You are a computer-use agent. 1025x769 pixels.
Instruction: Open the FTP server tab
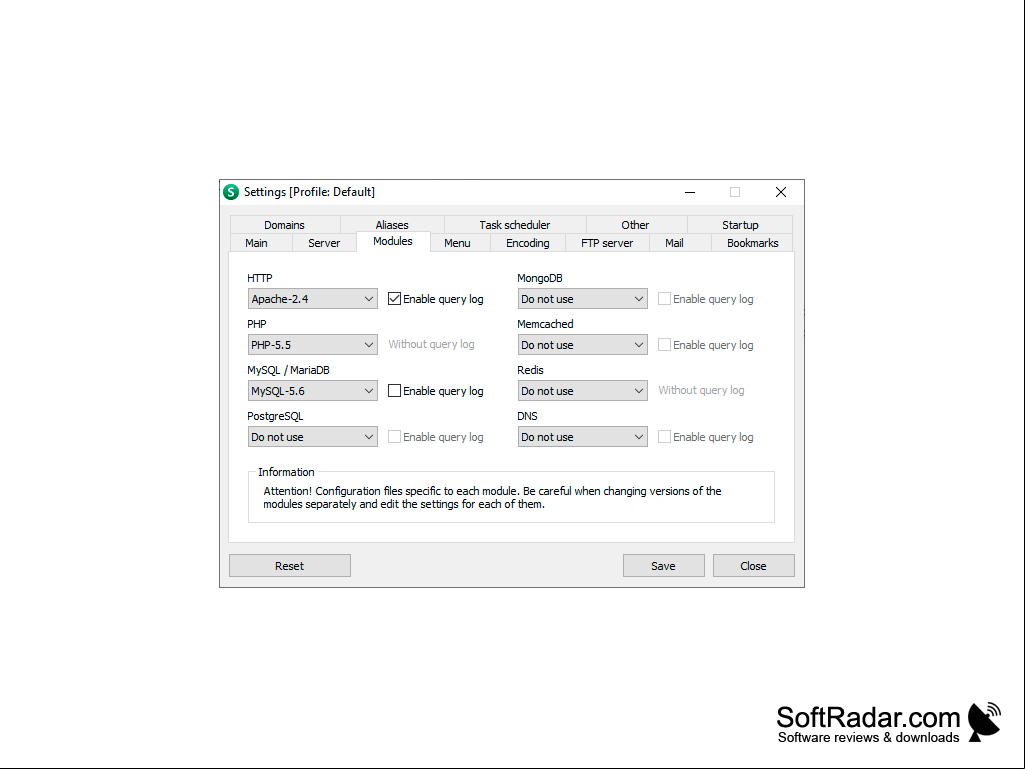607,243
